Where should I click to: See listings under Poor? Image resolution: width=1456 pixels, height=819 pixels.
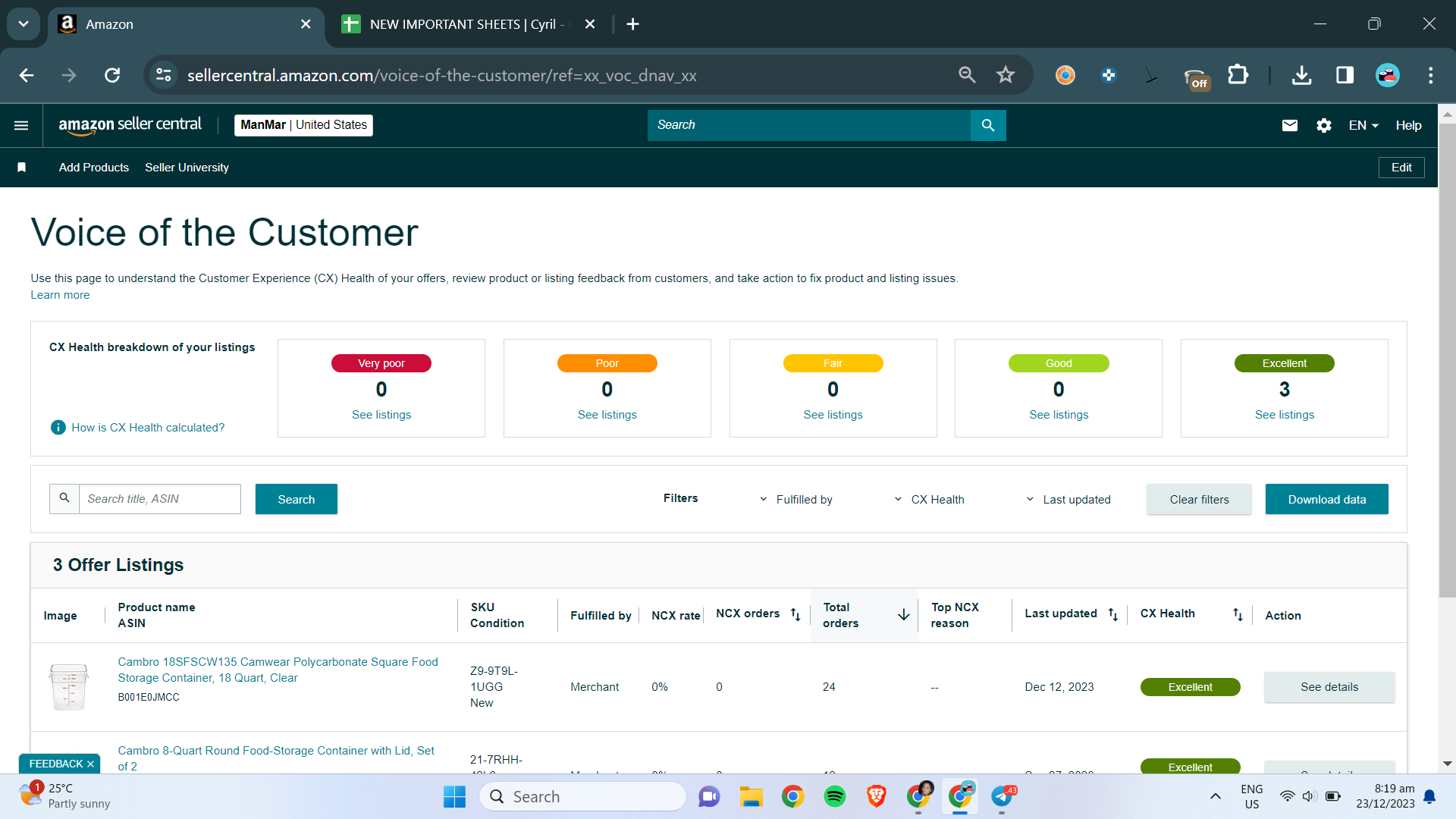(607, 415)
